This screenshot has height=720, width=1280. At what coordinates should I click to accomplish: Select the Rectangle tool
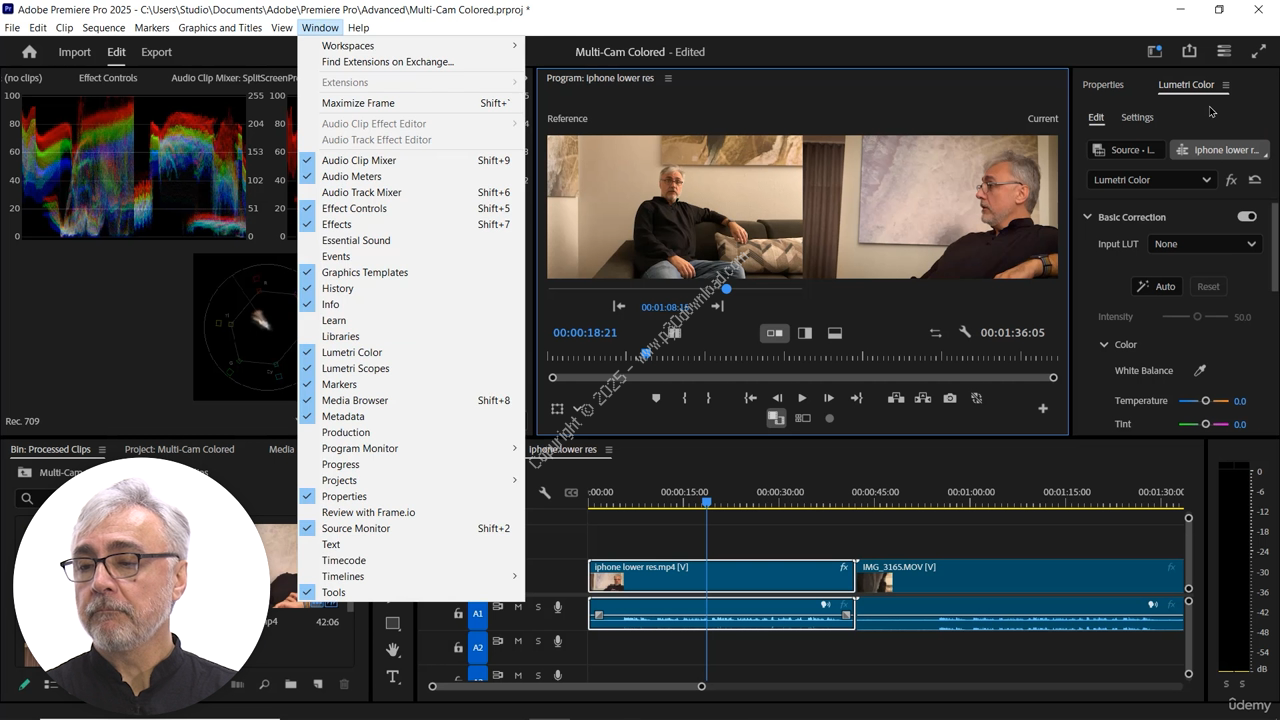[393, 623]
